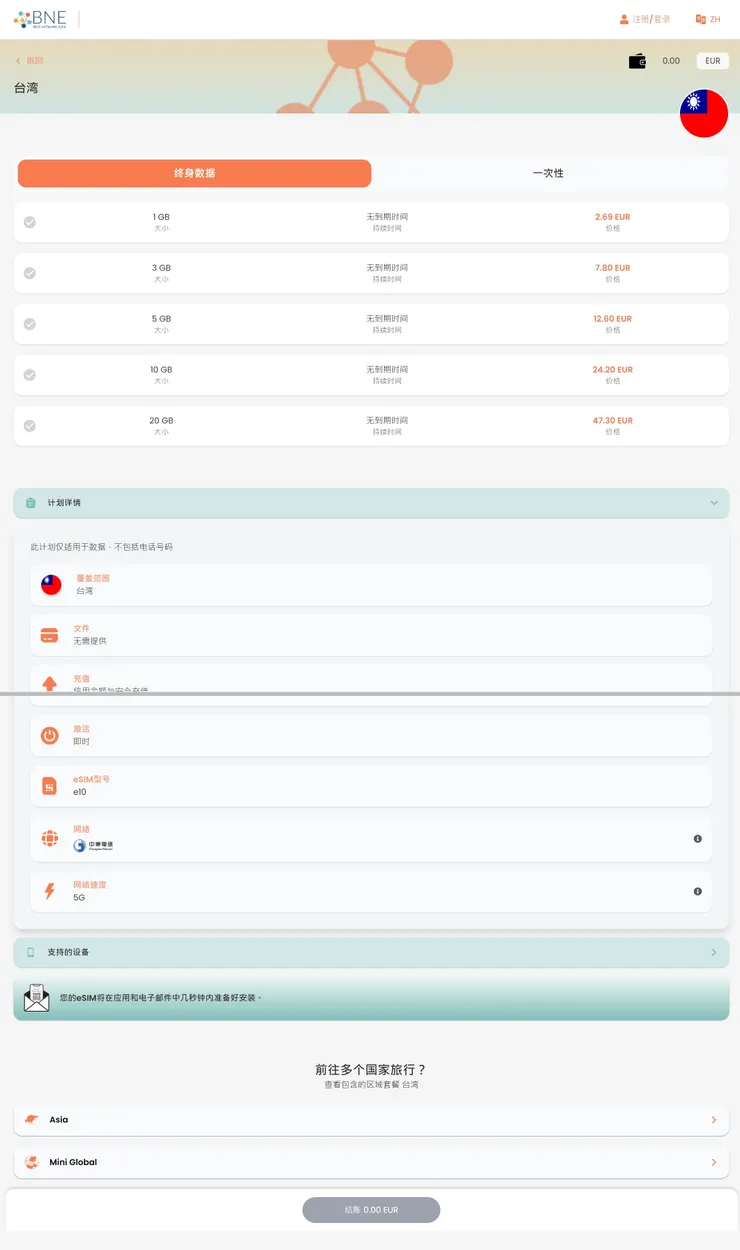Switch to the 一次性 tab

[x=548, y=173]
